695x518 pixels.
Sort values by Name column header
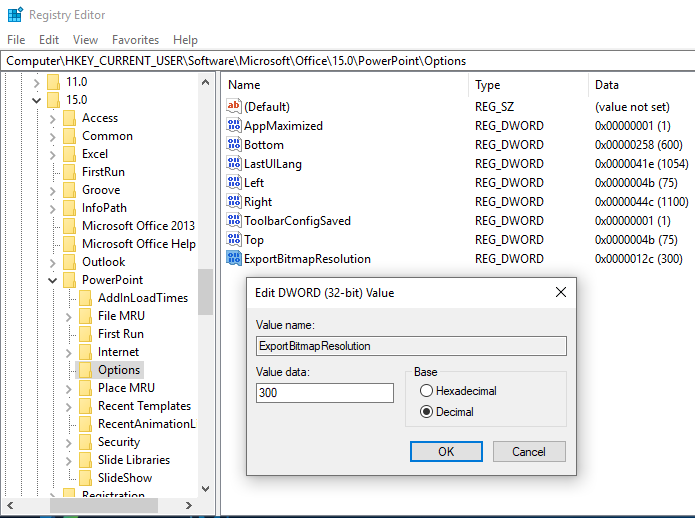click(344, 85)
